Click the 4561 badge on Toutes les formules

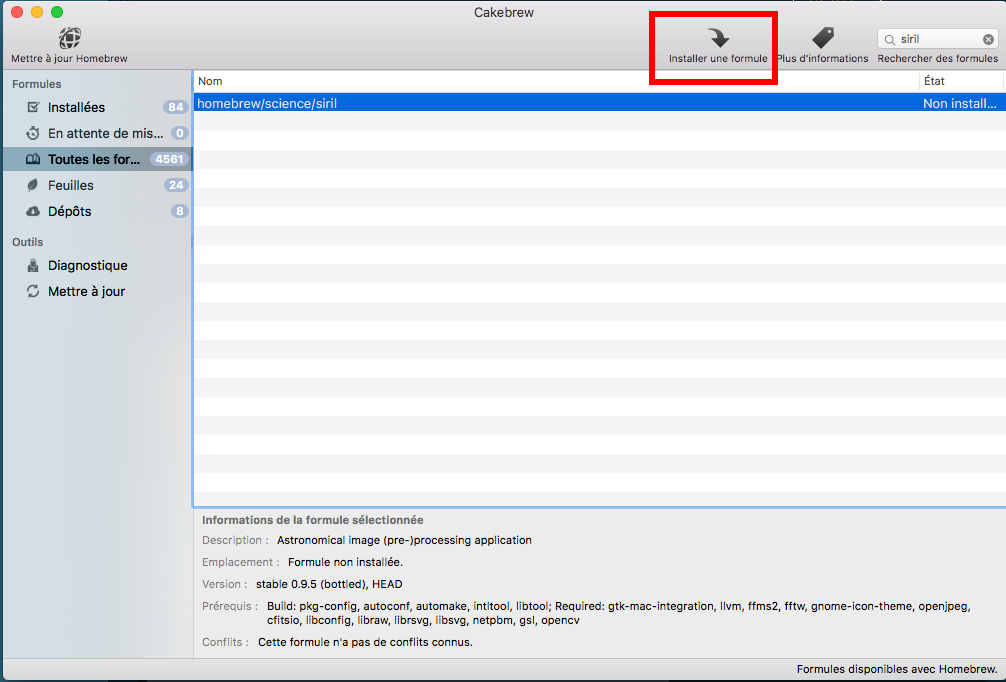pos(168,159)
